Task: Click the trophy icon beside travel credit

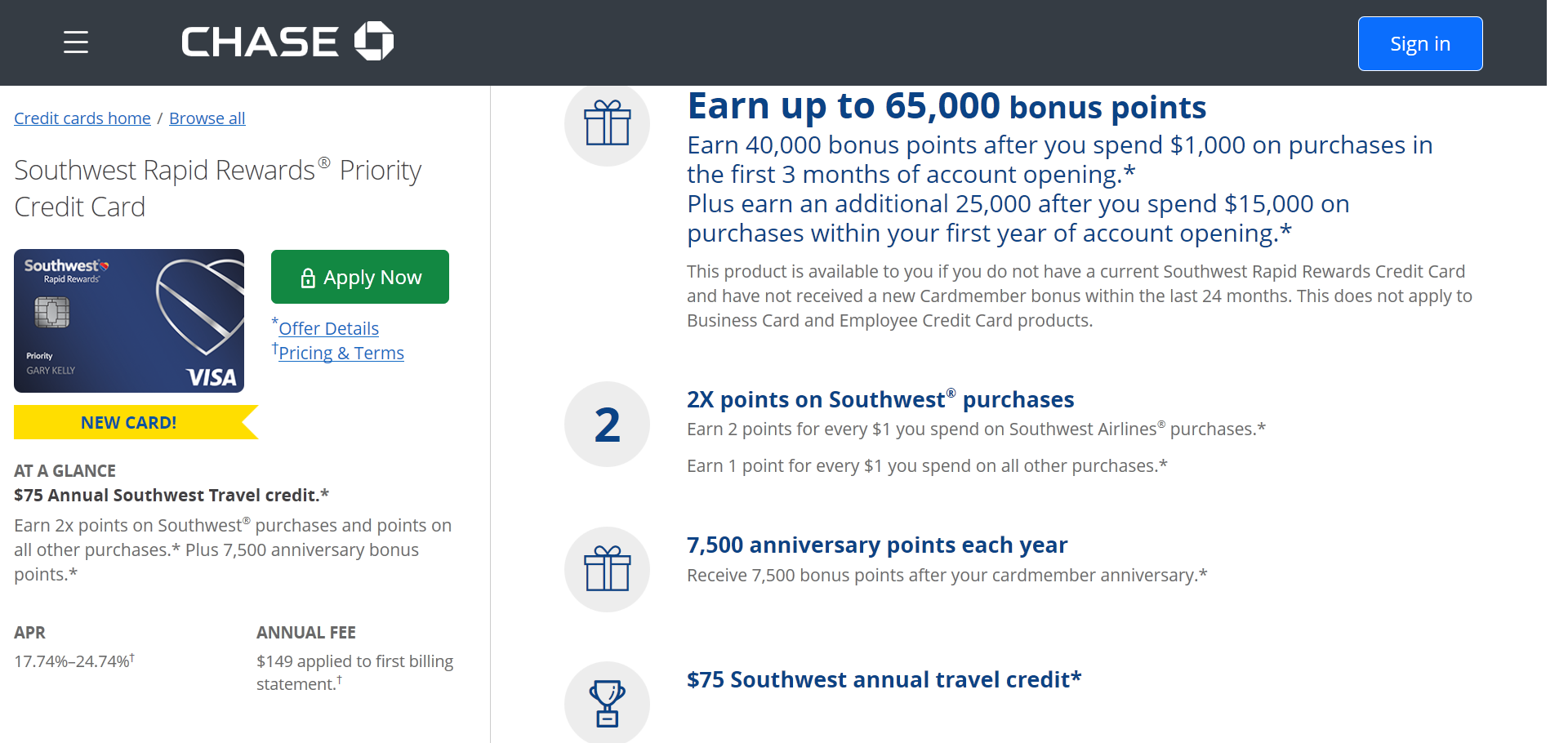Action: 607,703
